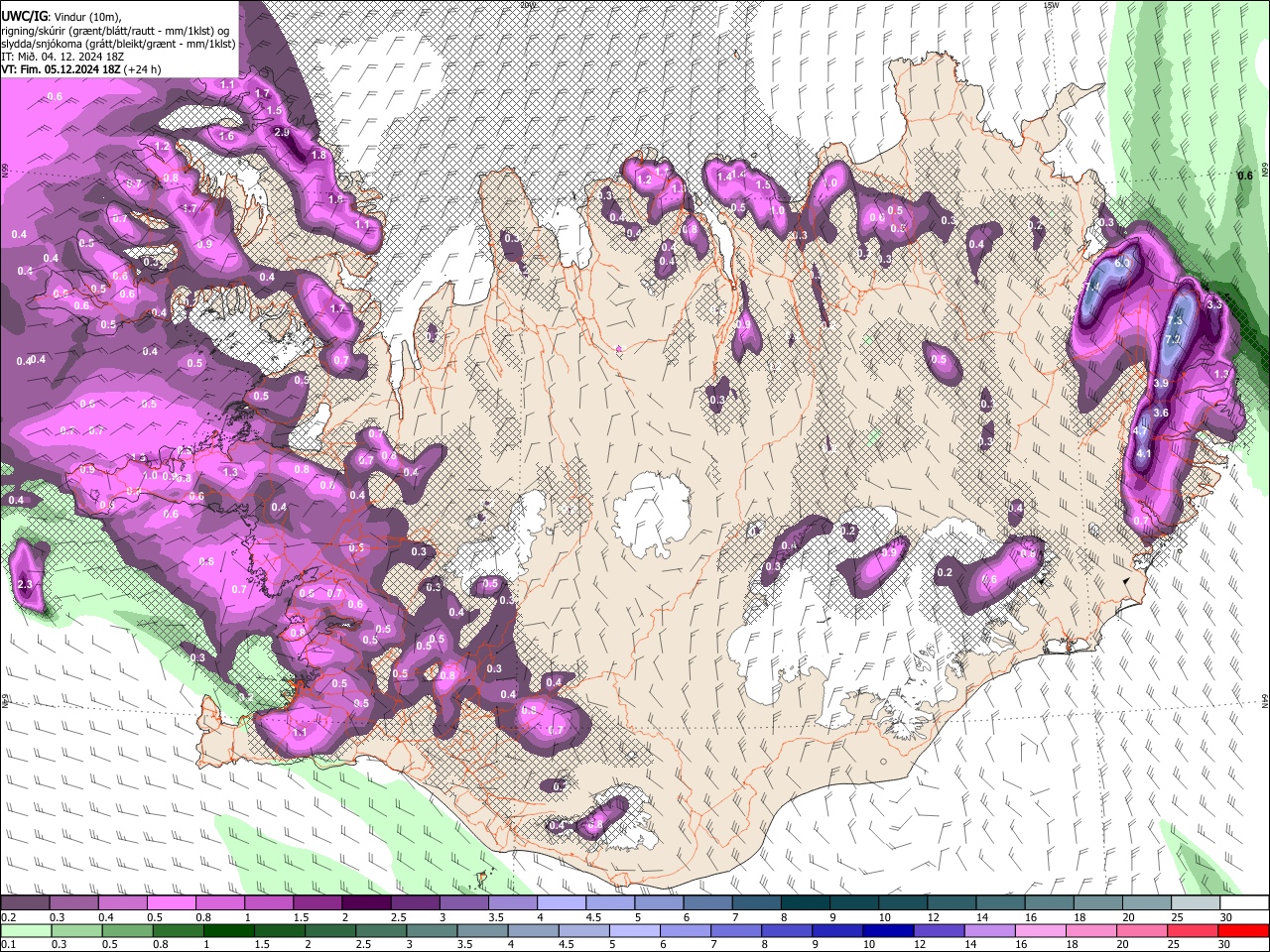Click the 'slydda/snjókoma' legend description line

point(118,44)
